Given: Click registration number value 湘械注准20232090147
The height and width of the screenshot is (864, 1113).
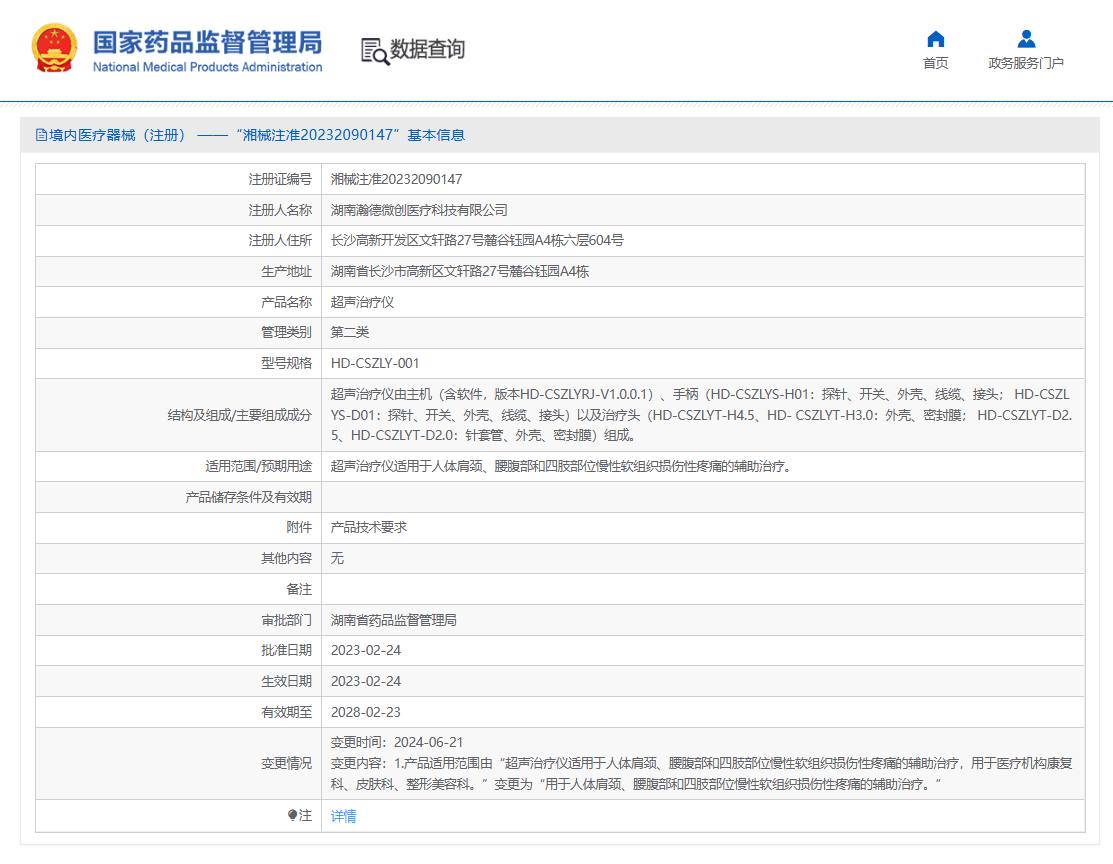Looking at the screenshot, I should [396, 179].
